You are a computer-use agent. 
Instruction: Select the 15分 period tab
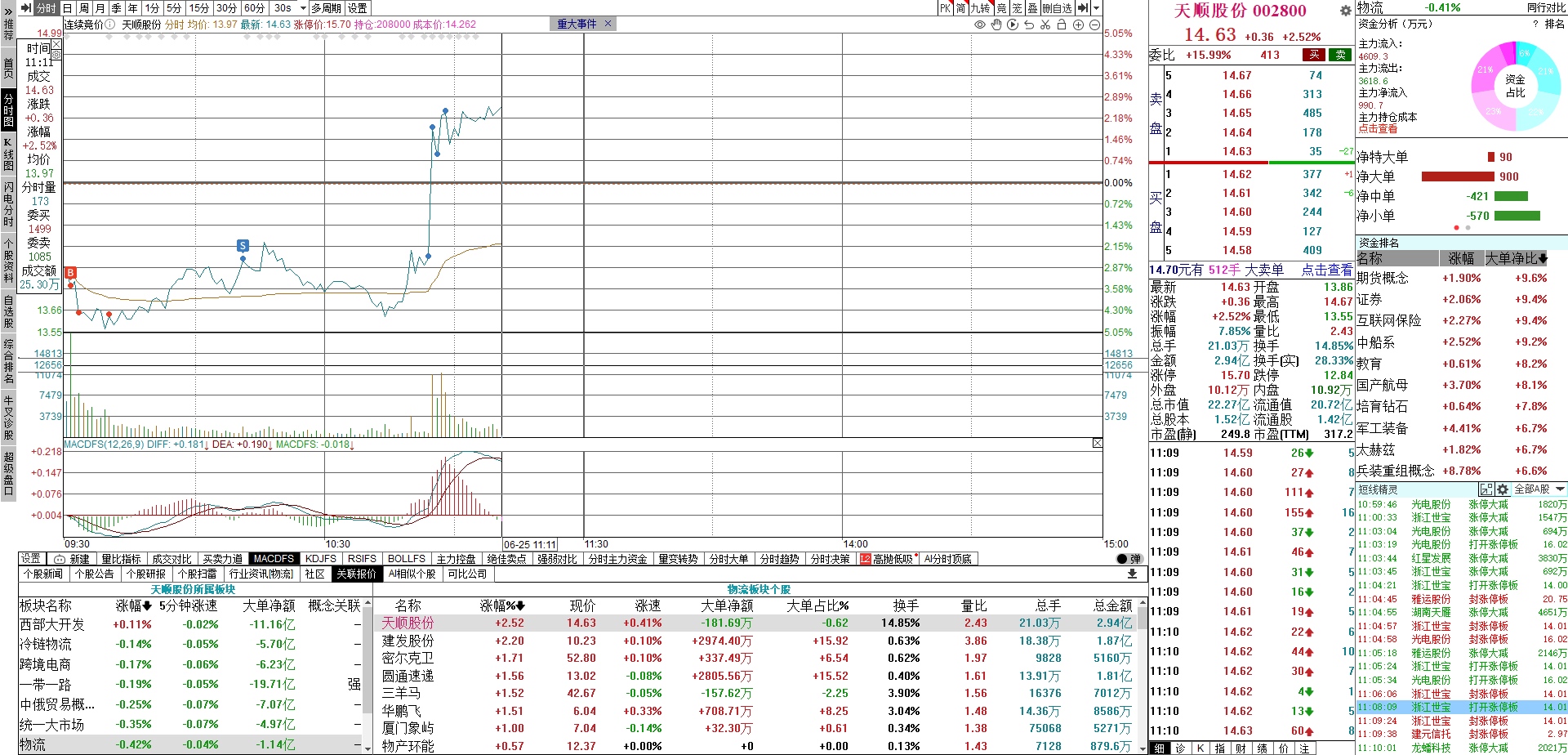pos(199,8)
